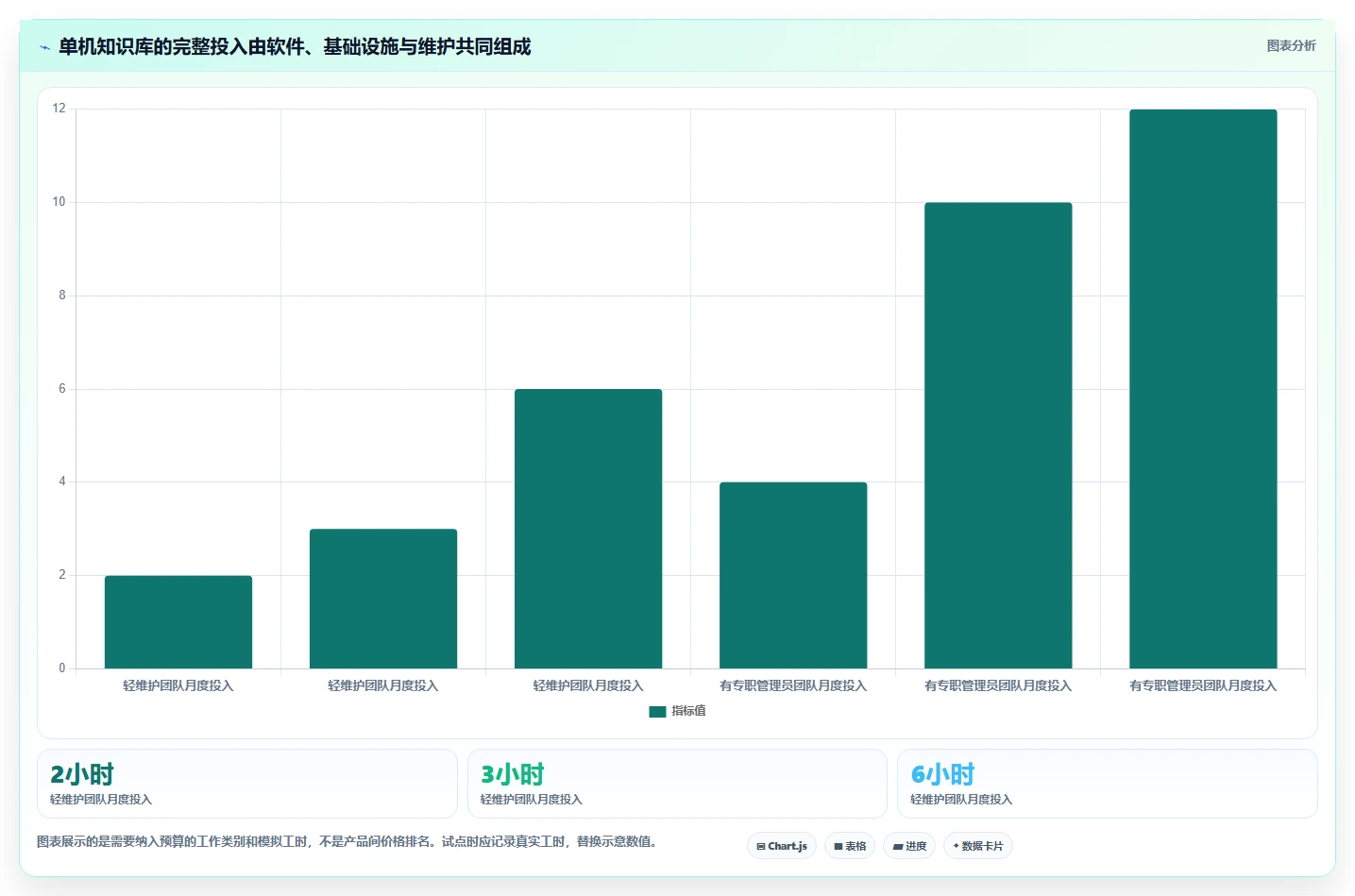This screenshot has width=1355, height=896.
Task: Open the 2小时 data card
Action: pyautogui.click(x=247, y=784)
